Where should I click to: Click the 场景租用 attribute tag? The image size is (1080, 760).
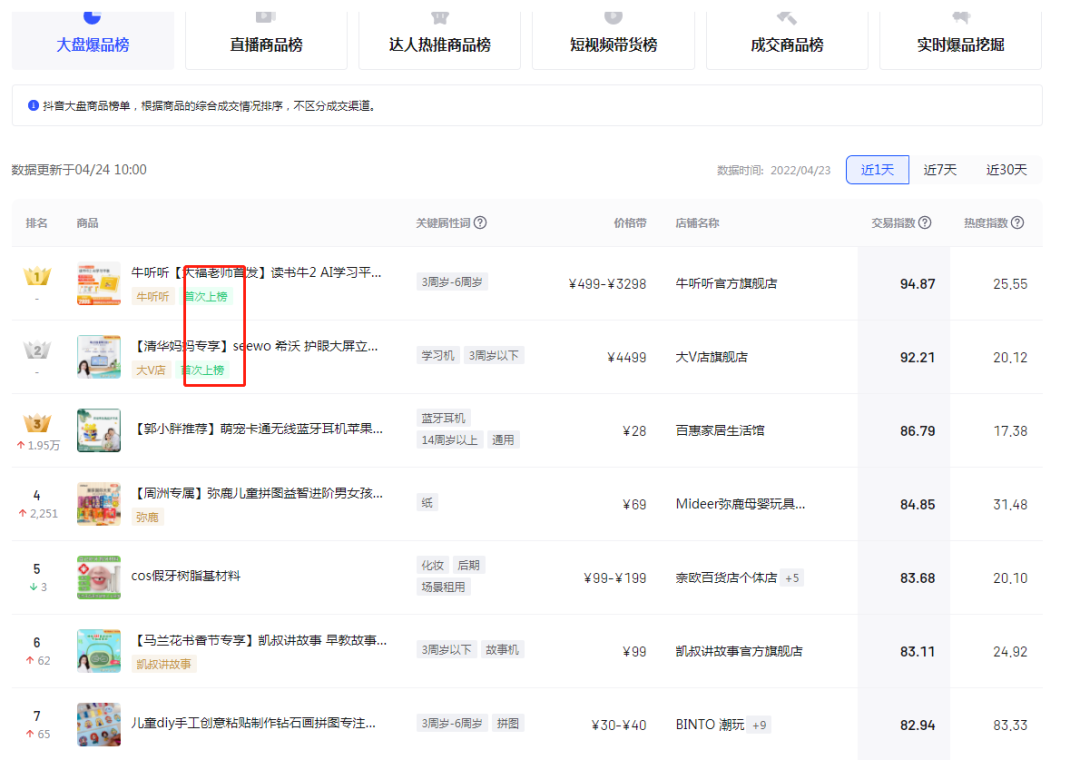click(444, 587)
